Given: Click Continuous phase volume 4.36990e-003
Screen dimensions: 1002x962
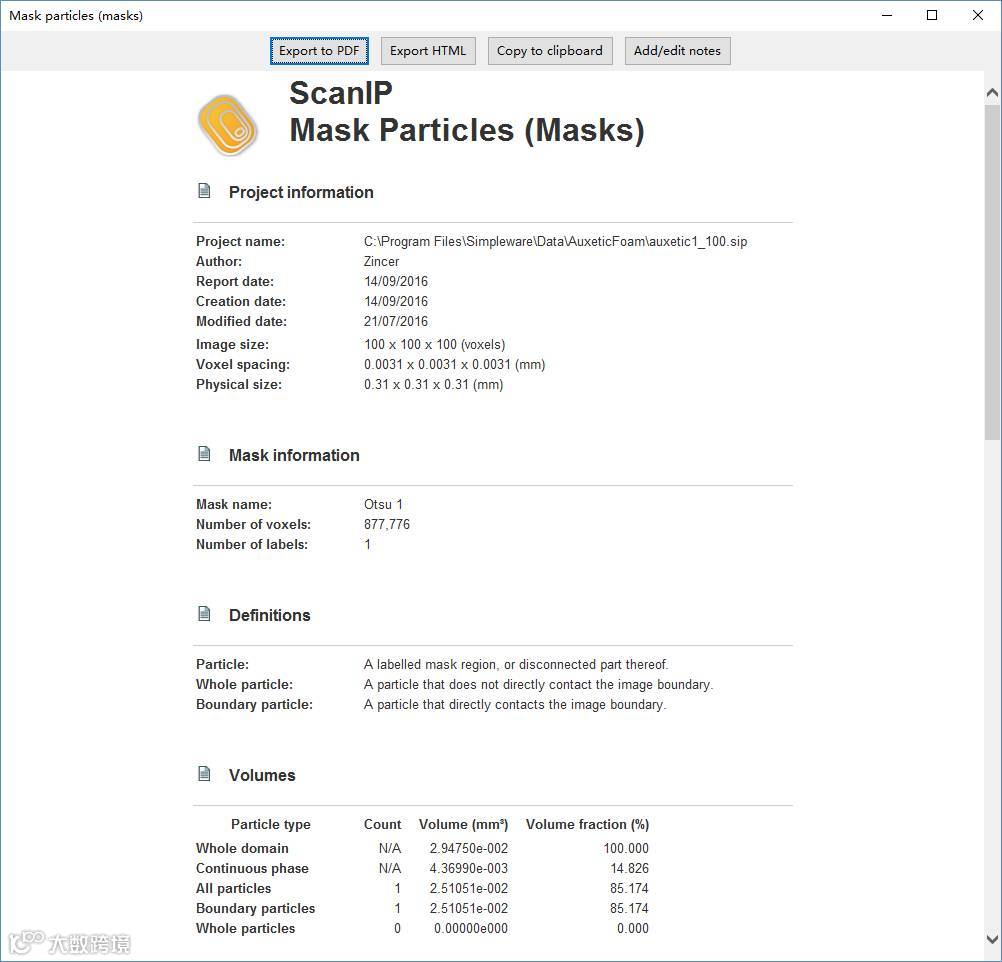Looking at the screenshot, I should [468, 868].
